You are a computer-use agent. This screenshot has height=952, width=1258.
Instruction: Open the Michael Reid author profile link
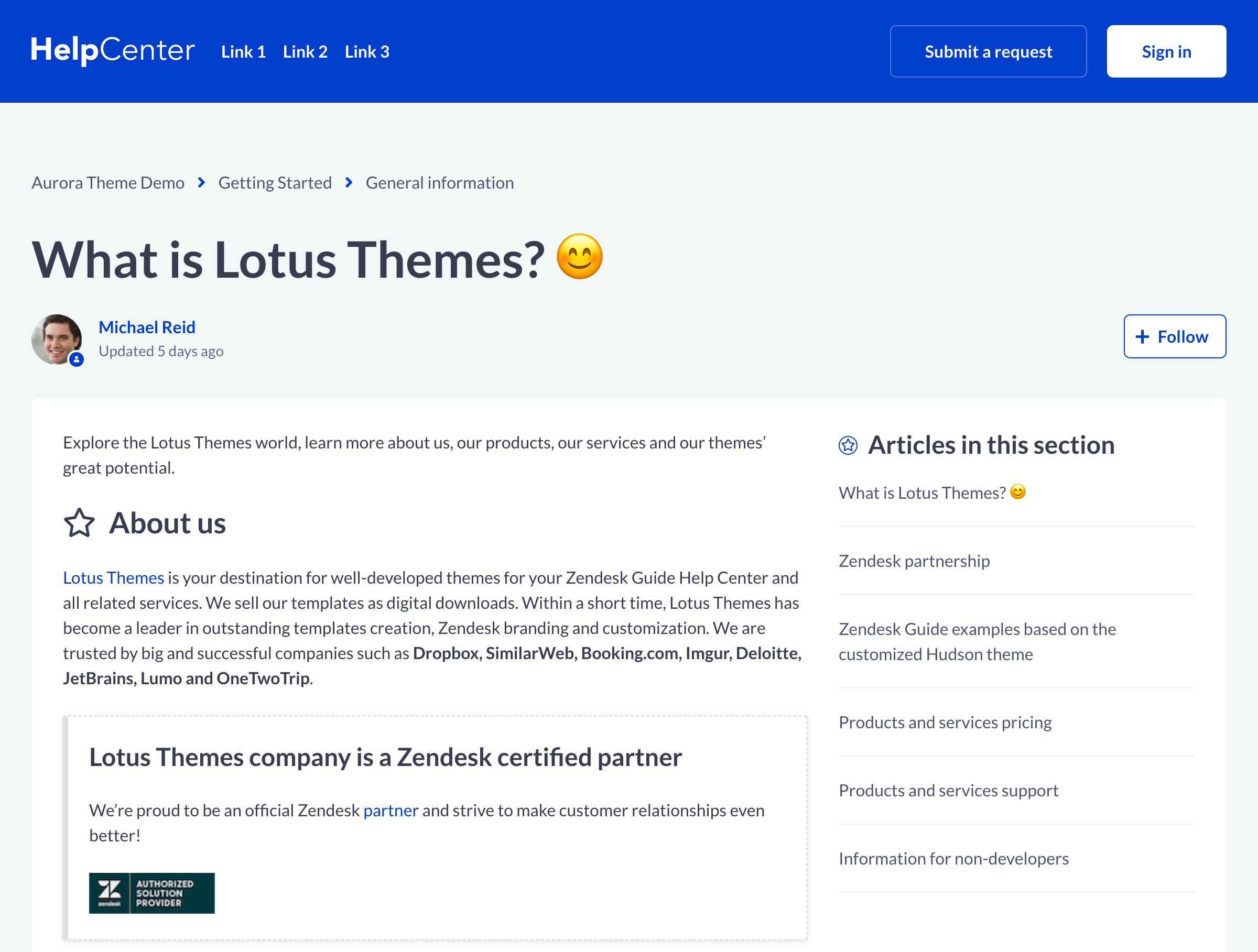(x=147, y=327)
